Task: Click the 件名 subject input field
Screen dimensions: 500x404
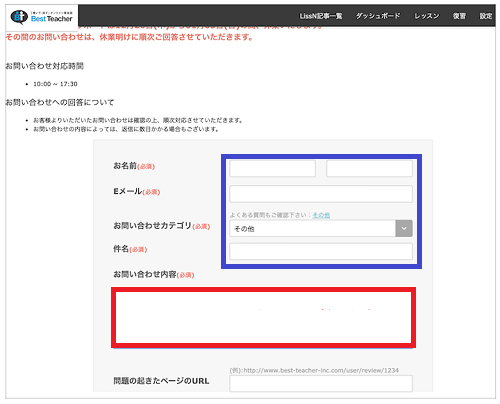Action: [321, 251]
